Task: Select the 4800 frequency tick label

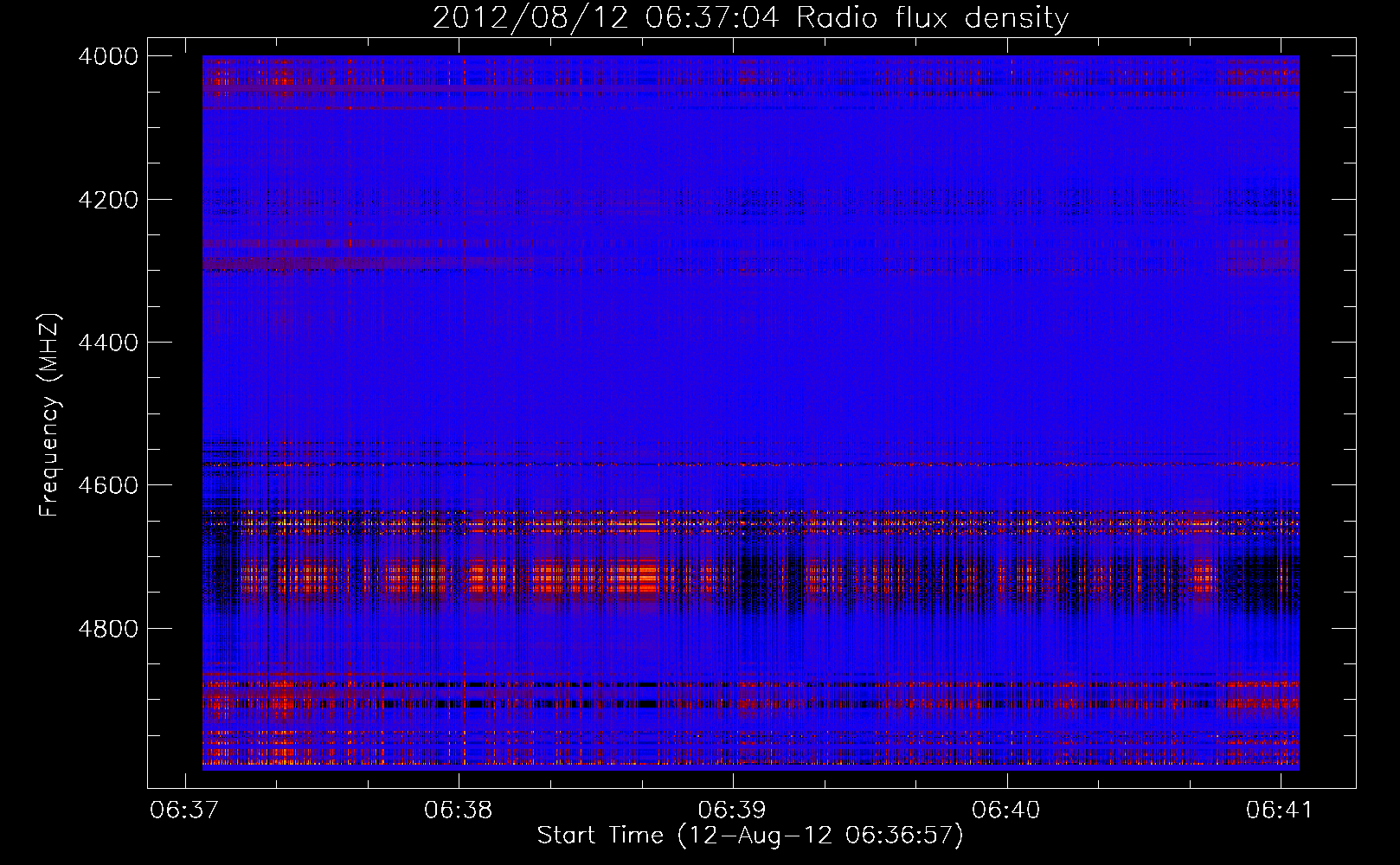Action: coord(108,629)
